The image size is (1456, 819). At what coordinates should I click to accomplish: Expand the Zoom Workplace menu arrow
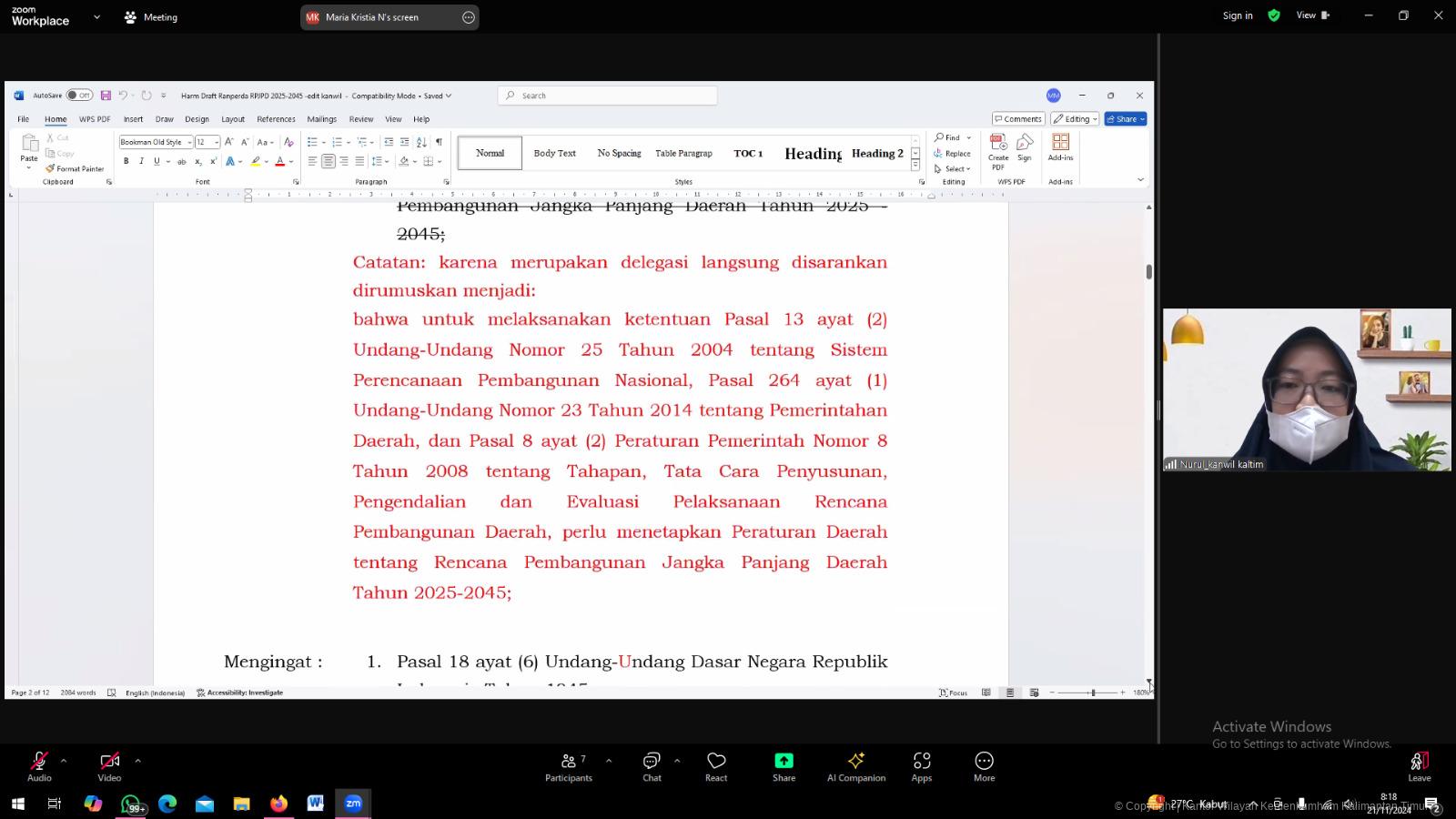pos(96,17)
